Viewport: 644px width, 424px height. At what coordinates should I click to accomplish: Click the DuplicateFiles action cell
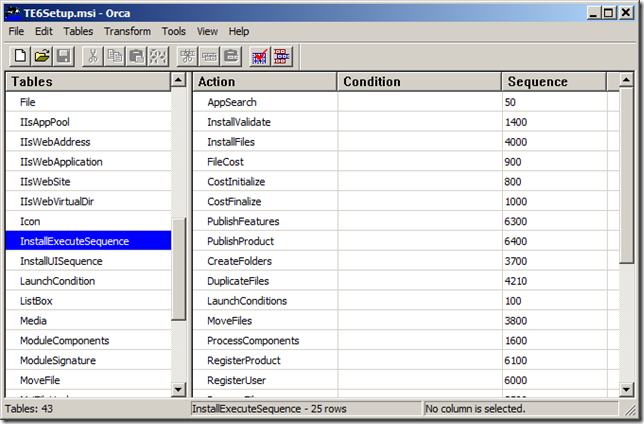pos(265,281)
